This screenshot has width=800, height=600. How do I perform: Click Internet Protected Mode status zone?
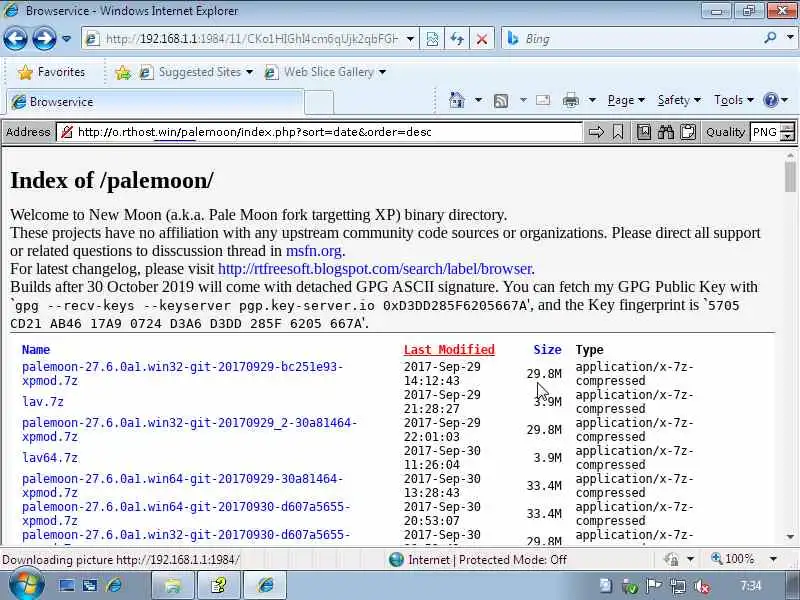(478, 560)
